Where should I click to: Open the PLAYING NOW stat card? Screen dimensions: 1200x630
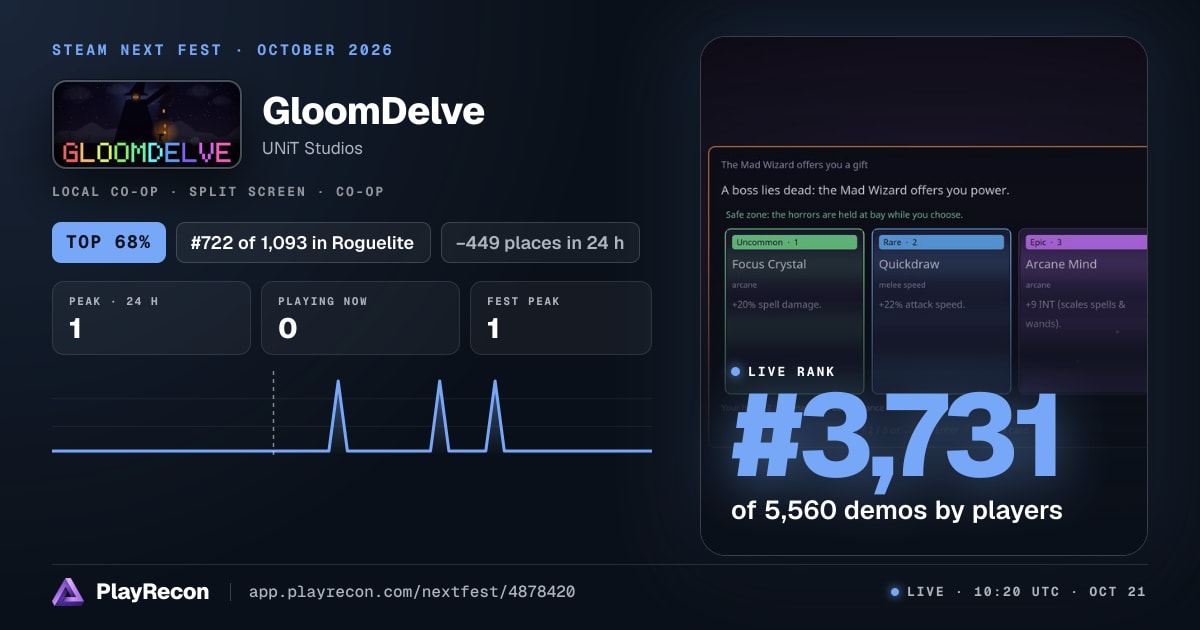[360, 318]
